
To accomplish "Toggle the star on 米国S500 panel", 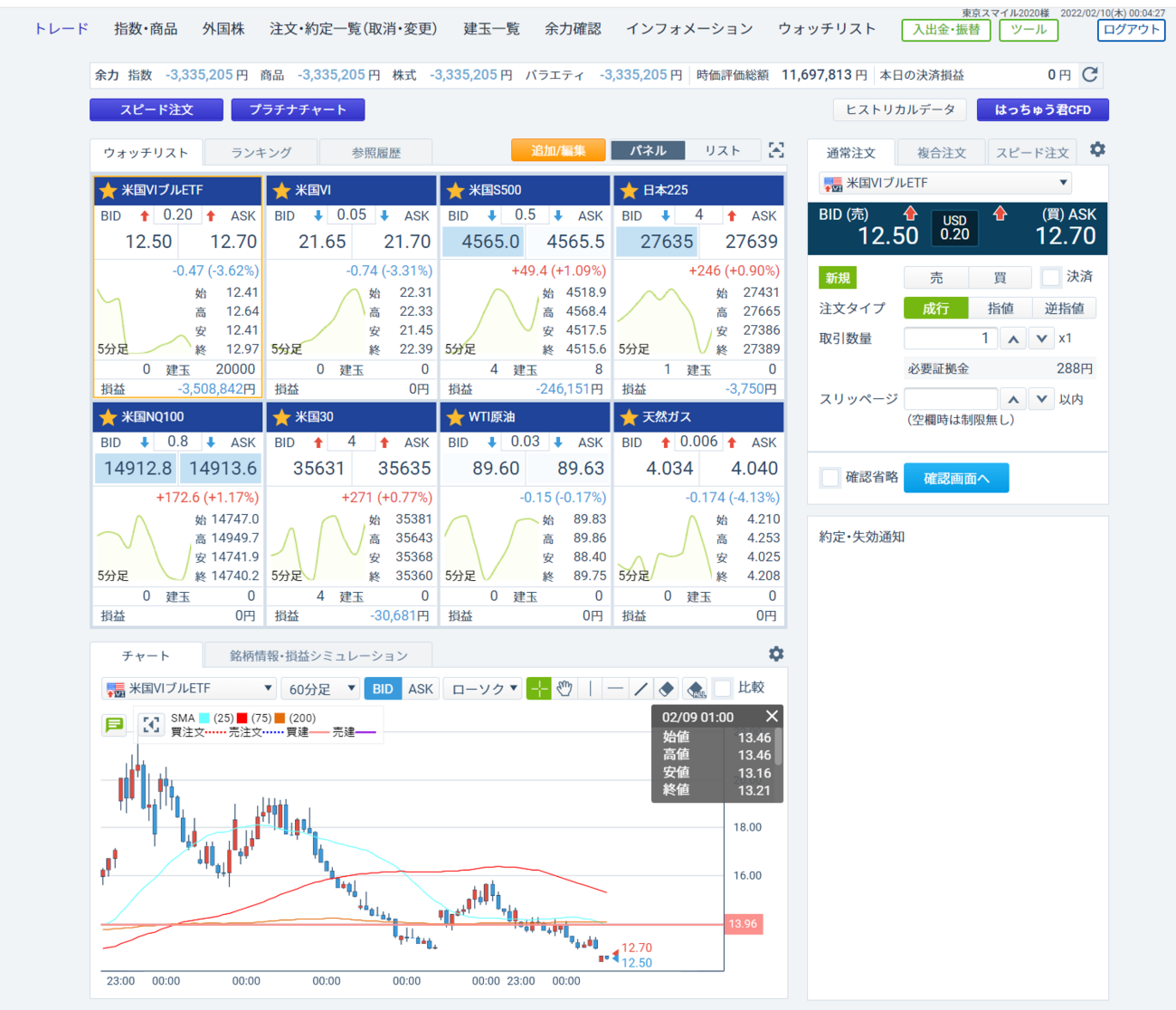I will coord(455,190).
